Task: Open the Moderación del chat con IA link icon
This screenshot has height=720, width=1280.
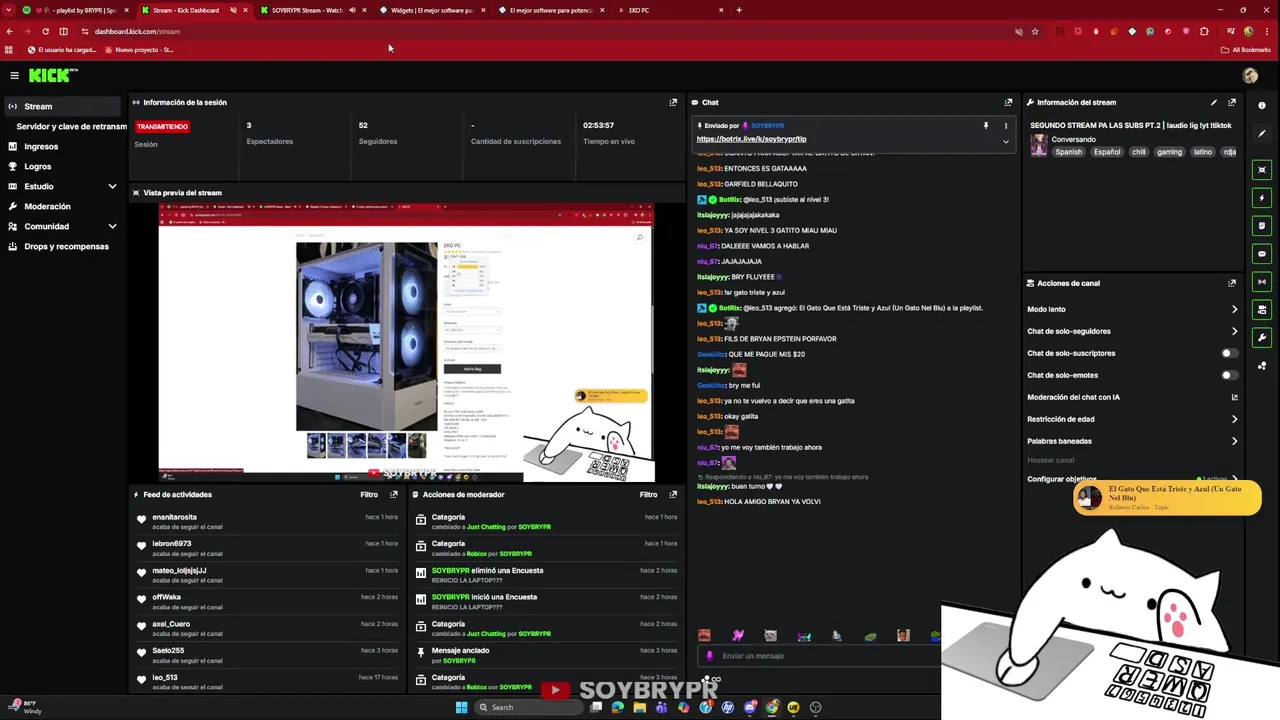Action: pos(1234,397)
